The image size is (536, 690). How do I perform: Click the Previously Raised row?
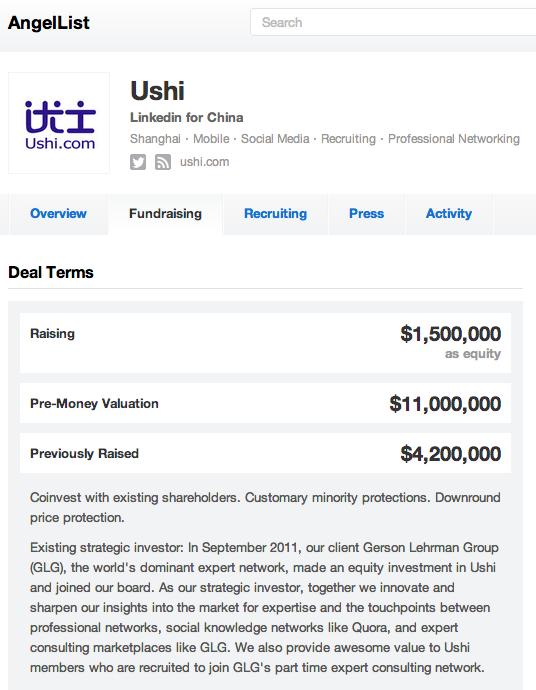tap(265, 454)
